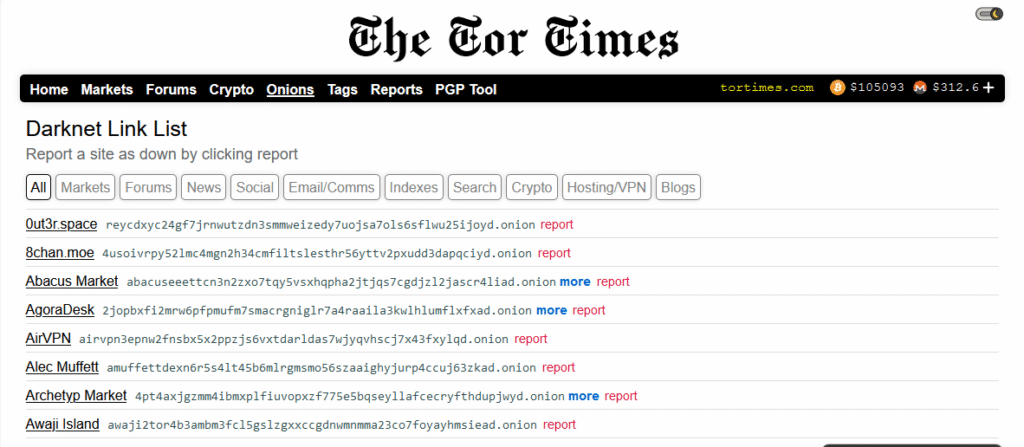Viewport: 1024px width, 447px height.
Task: Open the Reports navigation item
Action: pyautogui.click(x=396, y=90)
